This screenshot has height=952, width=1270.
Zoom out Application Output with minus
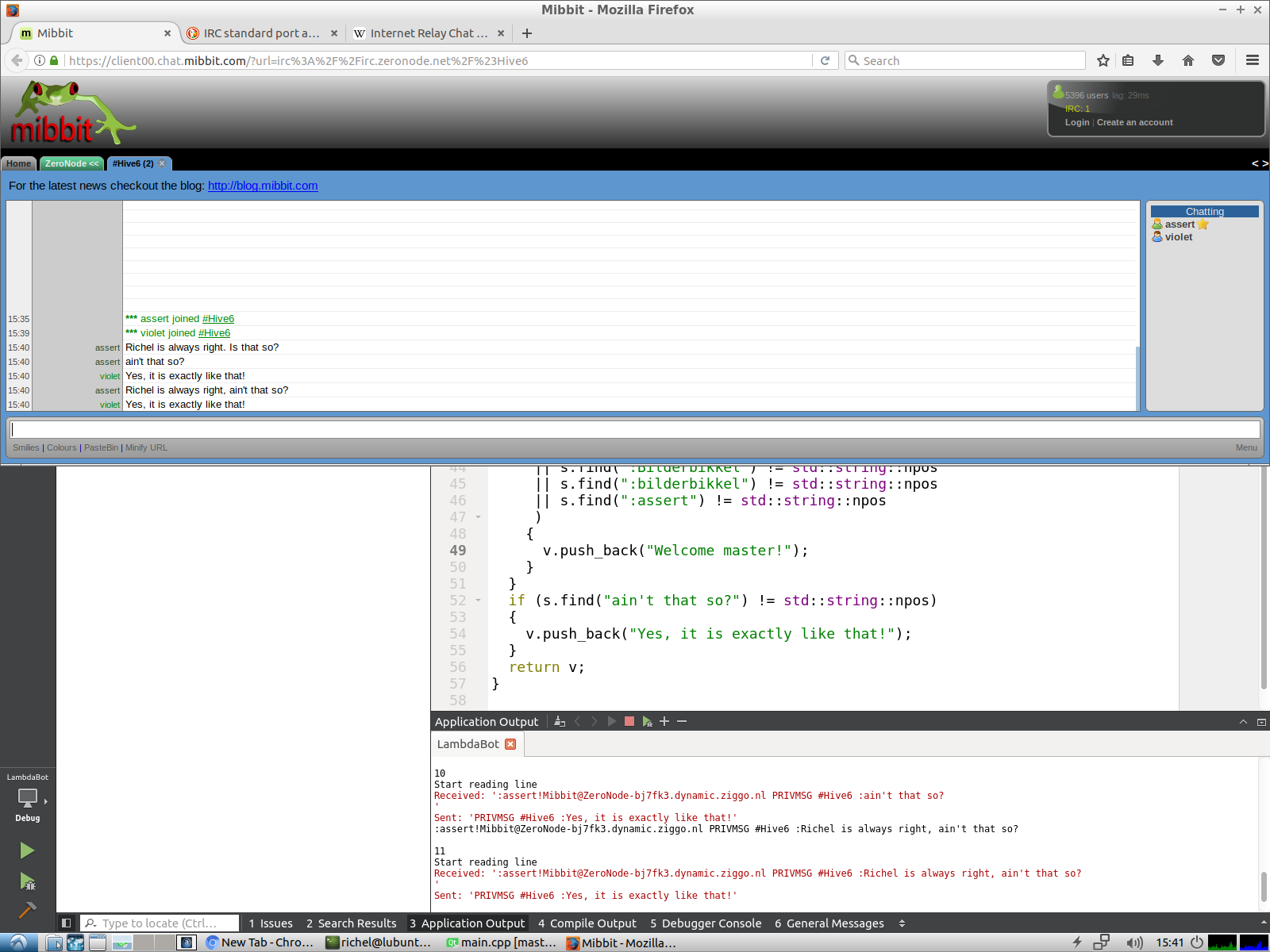(682, 721)
